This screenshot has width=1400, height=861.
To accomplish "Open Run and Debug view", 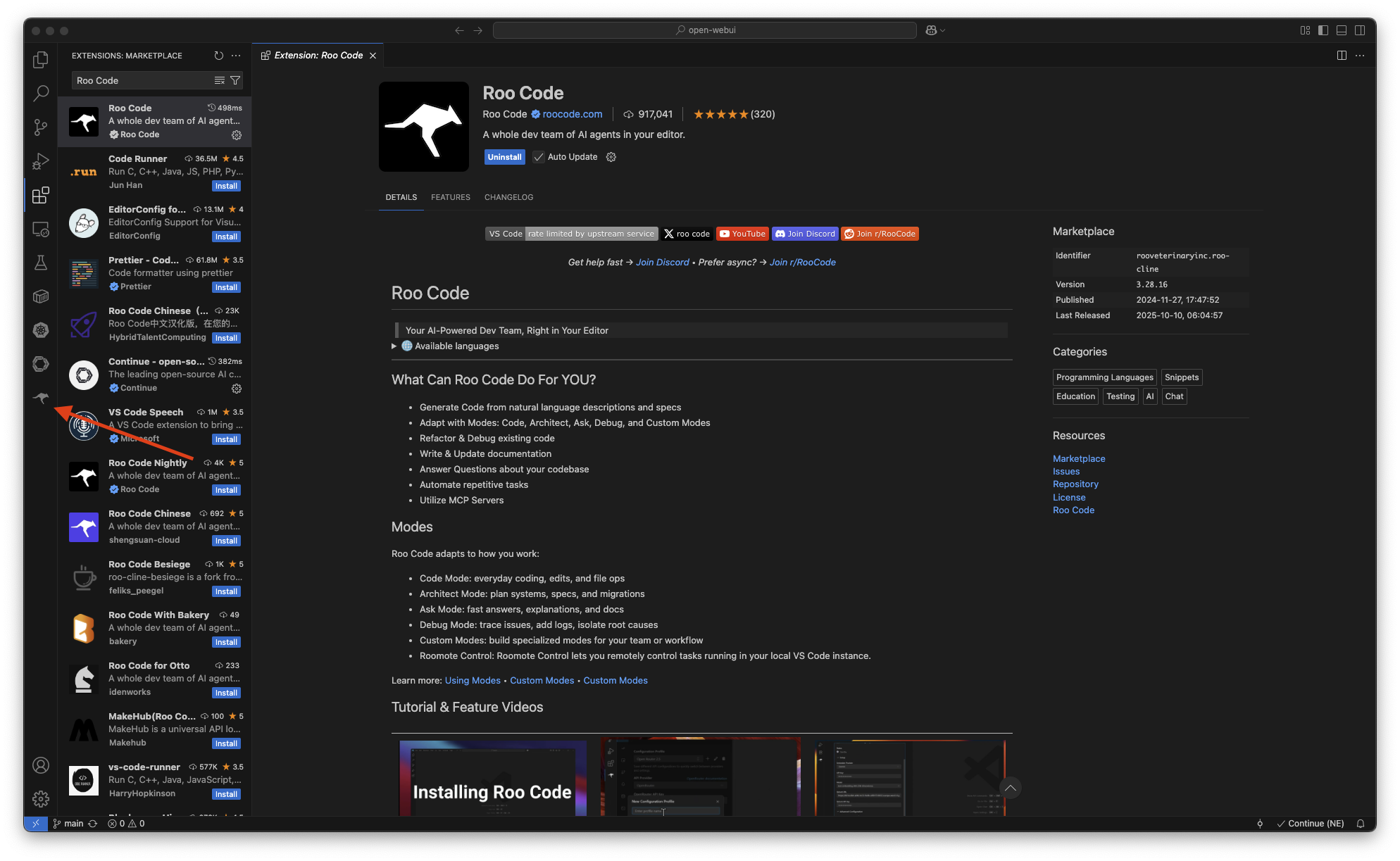I will click(x=41, y=161).
